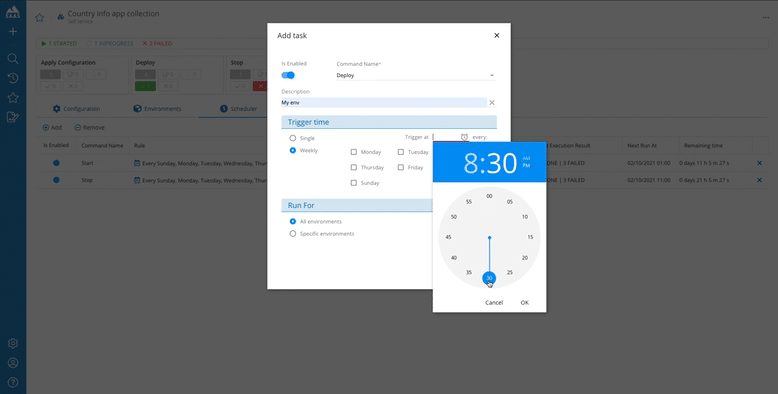Click the Remaining time column header

point(703,145)
